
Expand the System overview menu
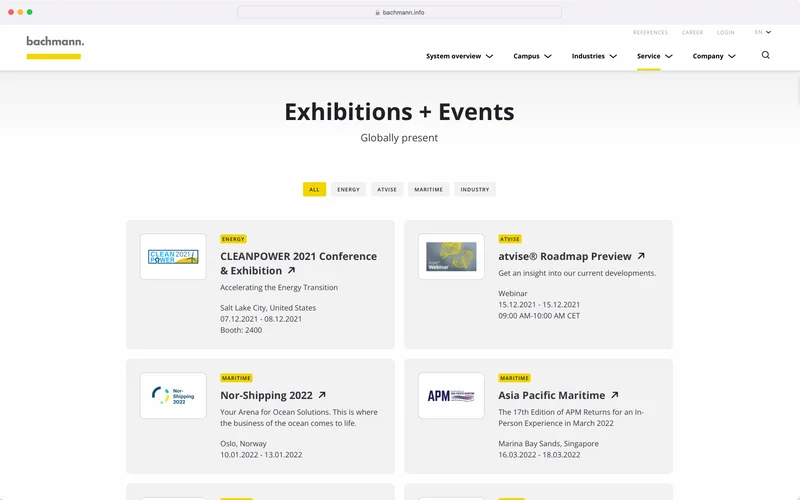point(459,57)
